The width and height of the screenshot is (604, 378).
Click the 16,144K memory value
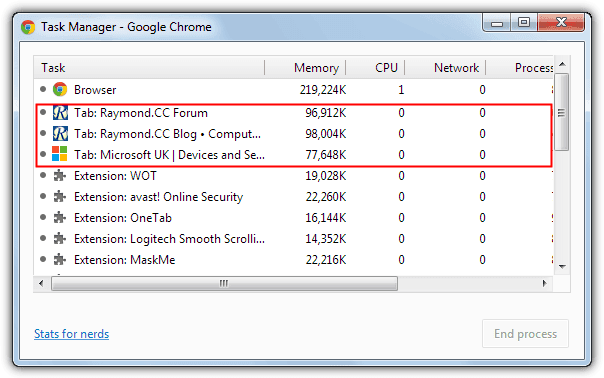click(x=325, y=218)
